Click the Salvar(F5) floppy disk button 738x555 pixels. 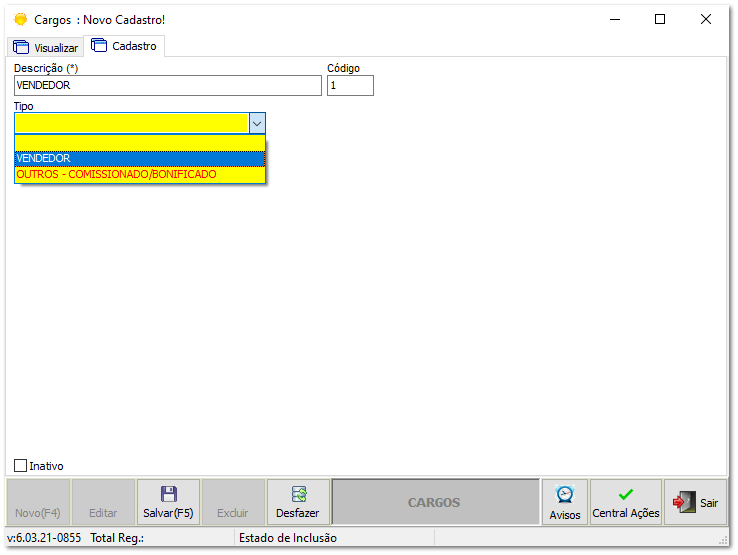(x=168, y=502)
